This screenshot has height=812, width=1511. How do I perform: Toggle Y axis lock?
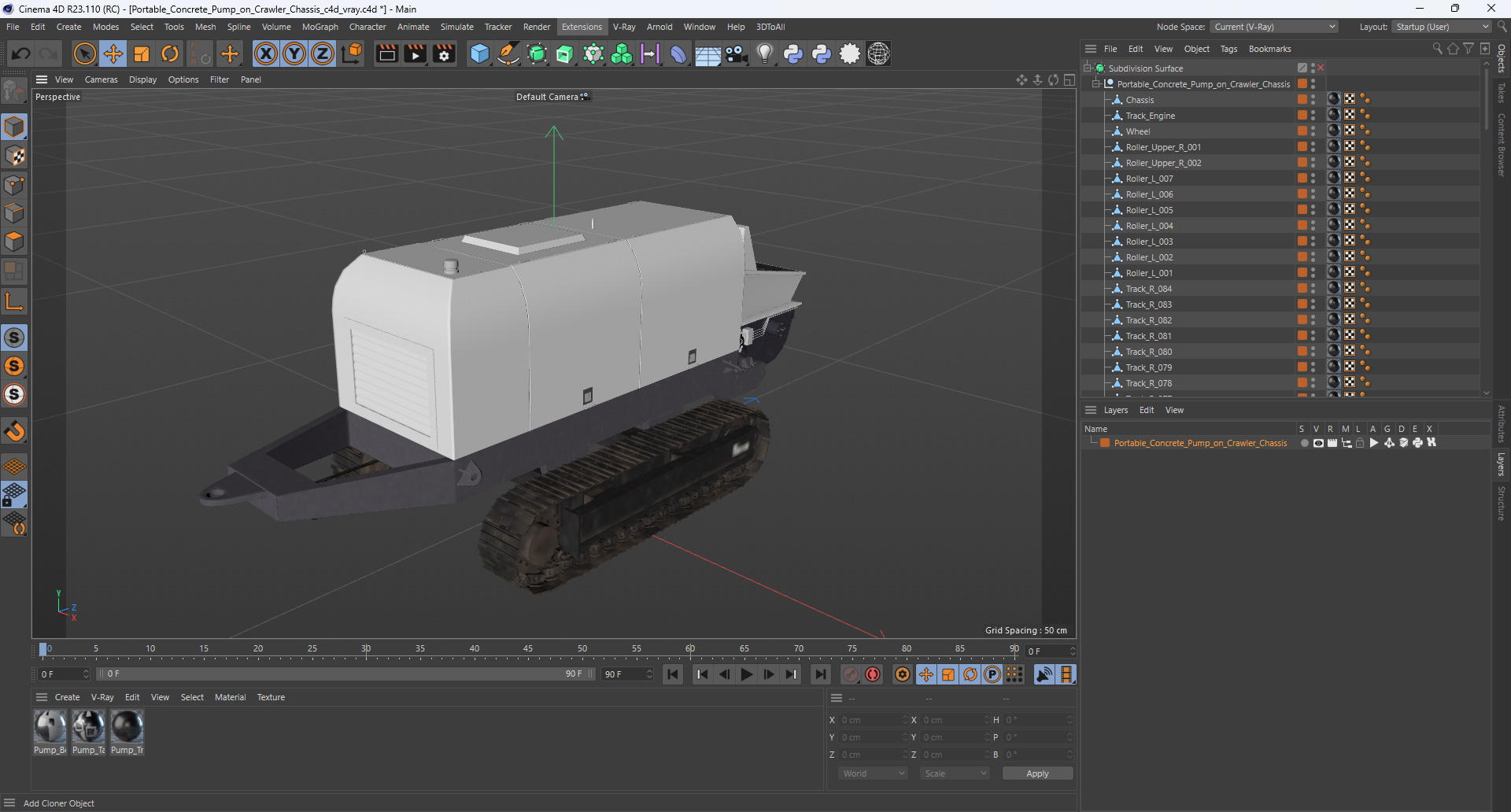point(294,54)
